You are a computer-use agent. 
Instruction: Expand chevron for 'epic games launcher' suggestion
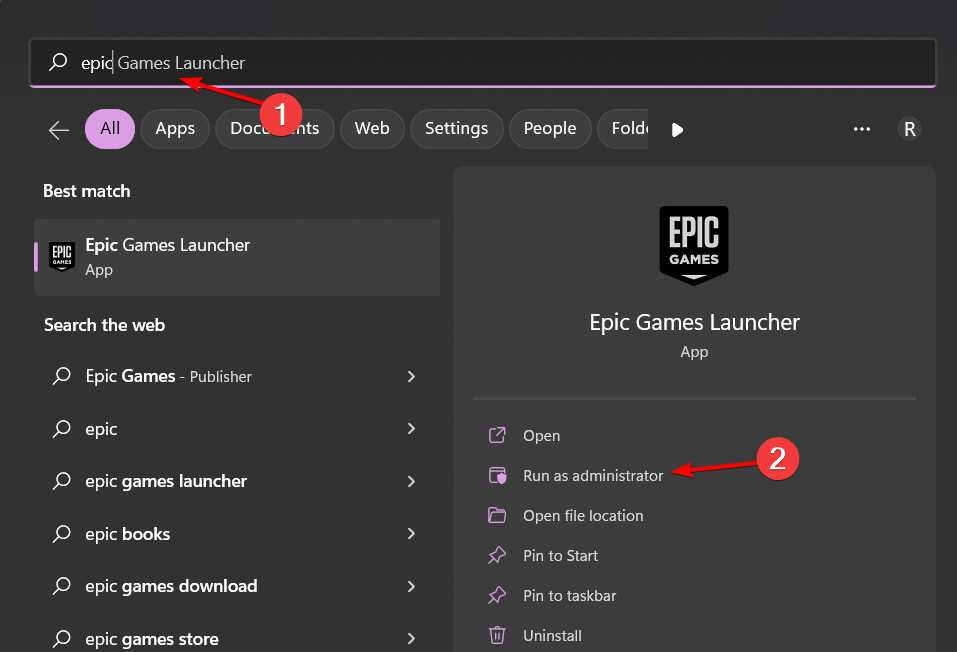411,482
